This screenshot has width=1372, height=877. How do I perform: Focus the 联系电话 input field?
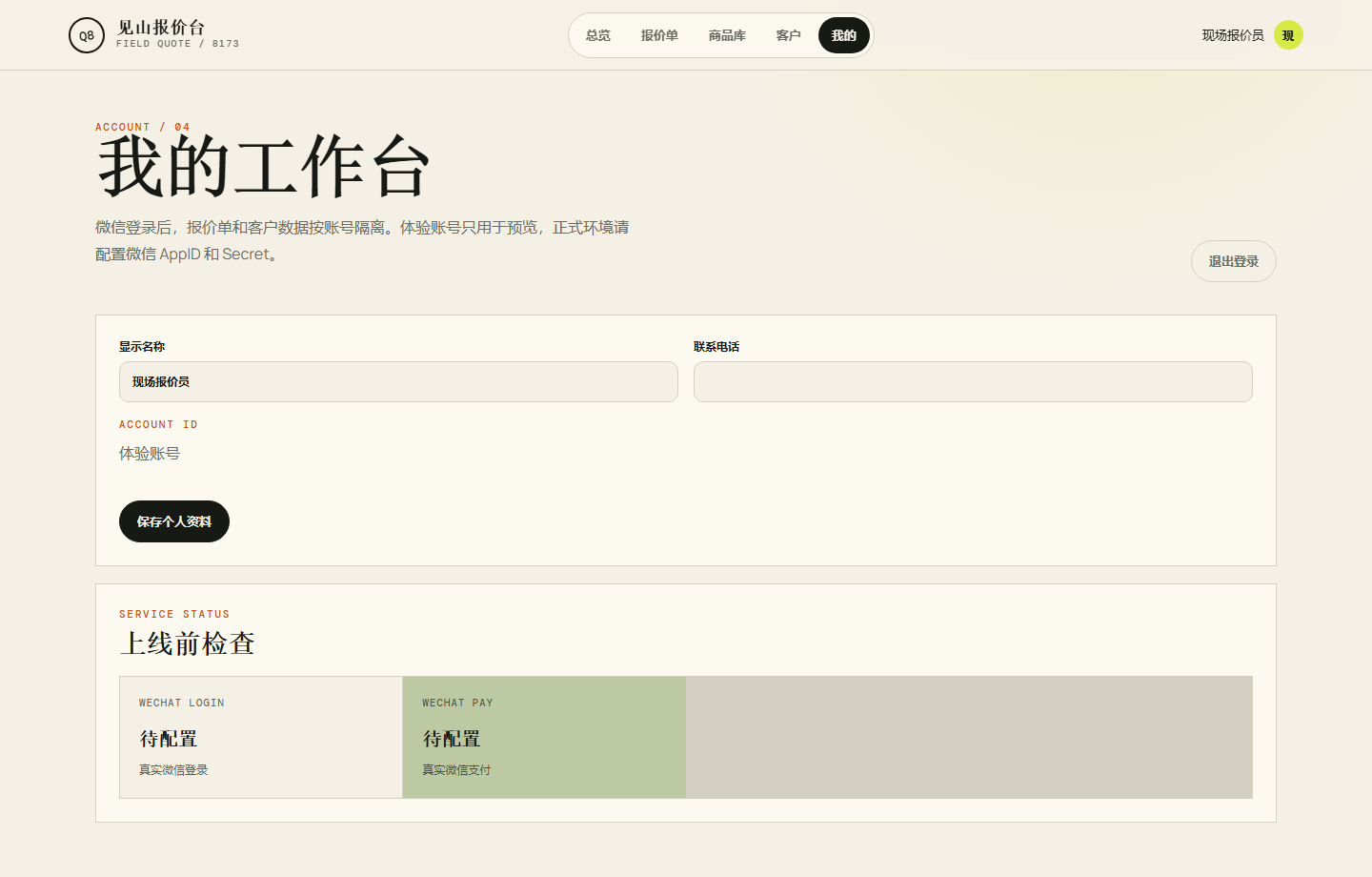click(973, 381)
